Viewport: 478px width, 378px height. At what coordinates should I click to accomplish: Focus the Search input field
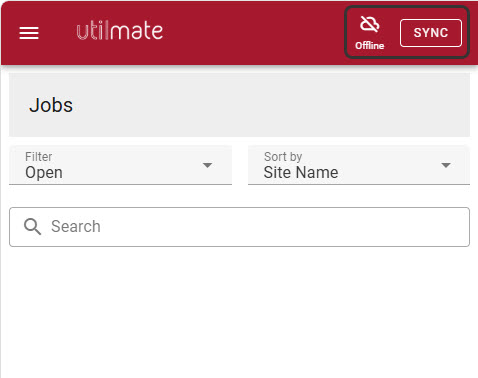click(x=239, y=227)
